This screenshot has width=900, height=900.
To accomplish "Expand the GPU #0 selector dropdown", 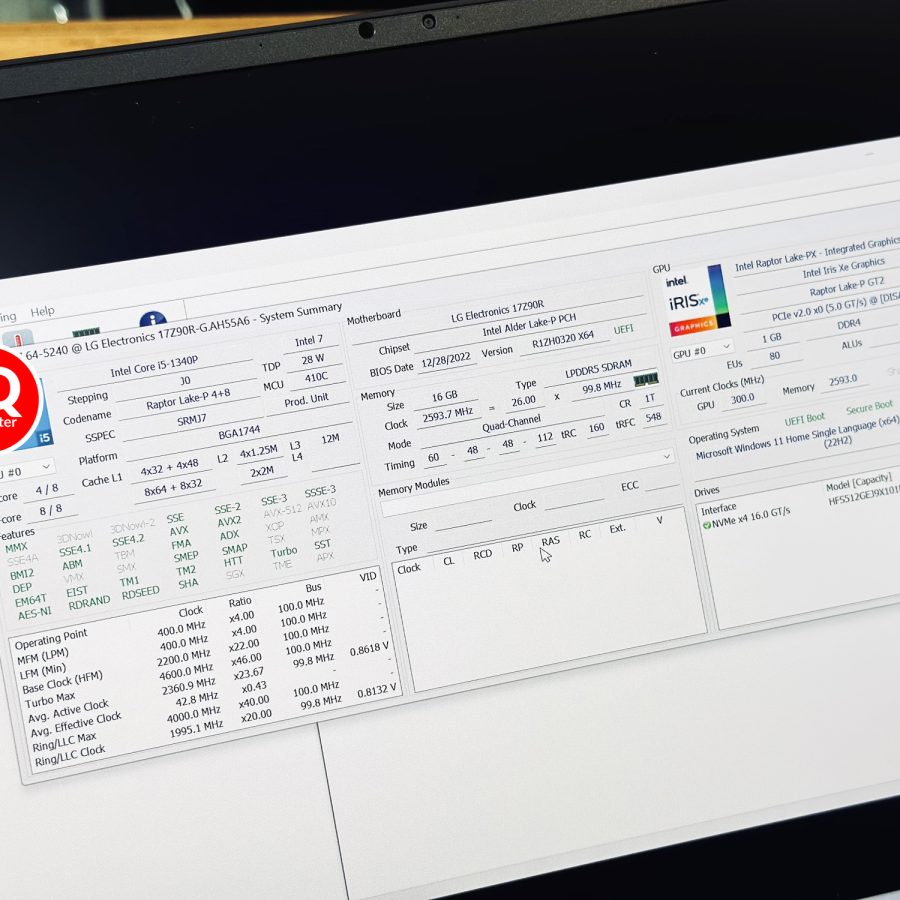I will pos(701,351).
